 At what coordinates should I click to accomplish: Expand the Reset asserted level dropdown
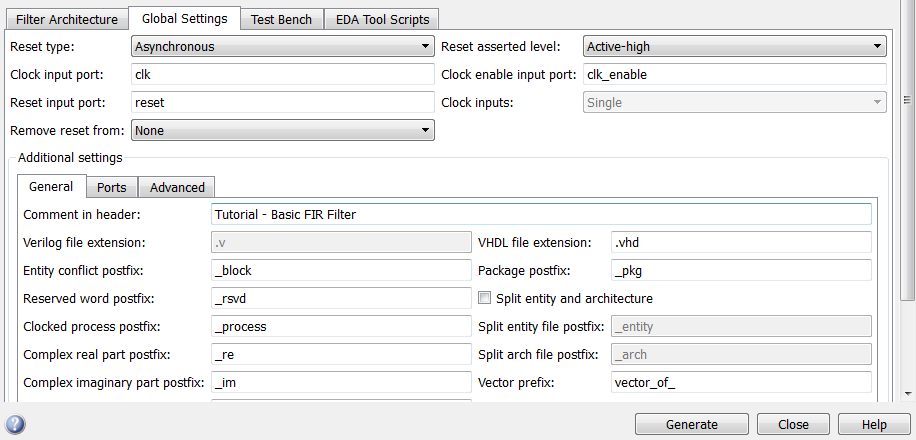tap(734, 46)
